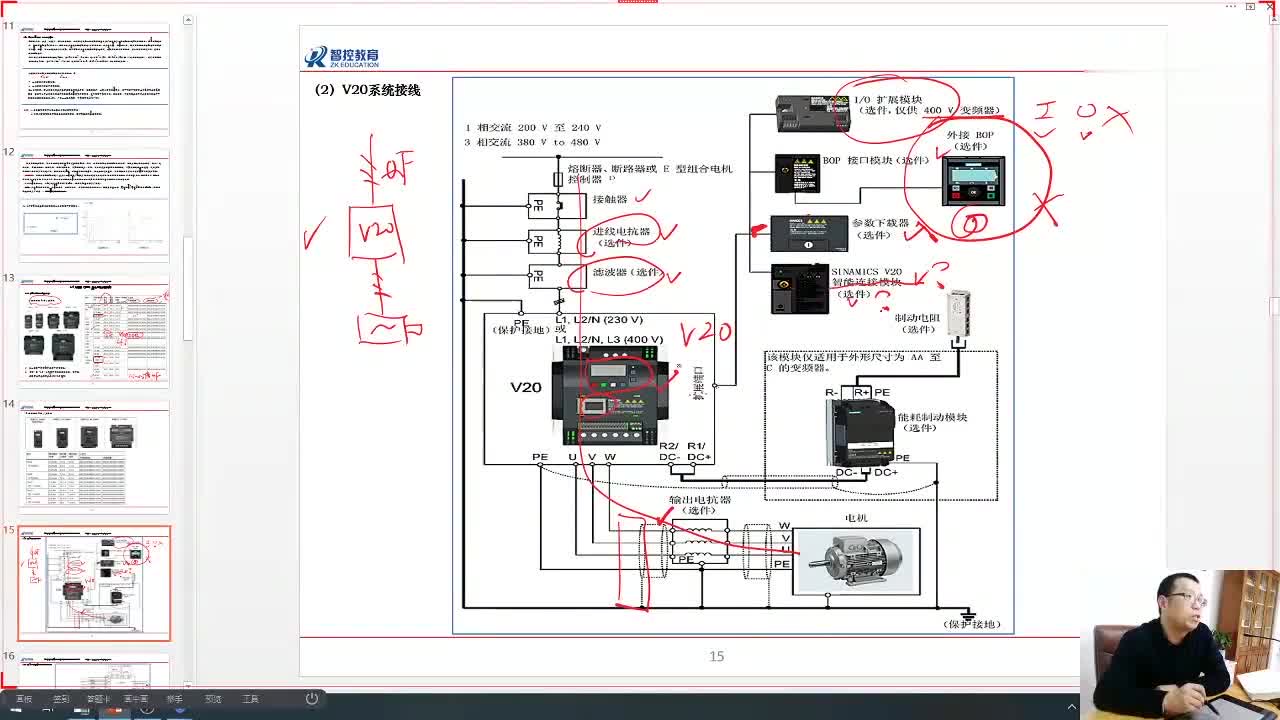Image resolution: width=1280 pixels, height=720 pixels.
Task: Click the 制动电阻 resistor image
Action: (958, 313)
